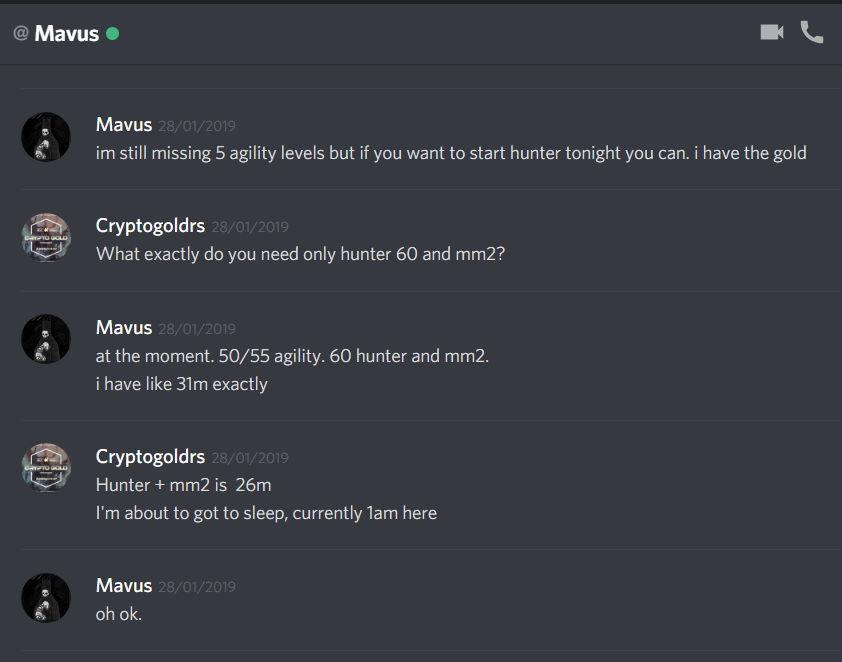
Task: Click Cryptogoldrs username above 26m price message
Action: pos(150,457)
